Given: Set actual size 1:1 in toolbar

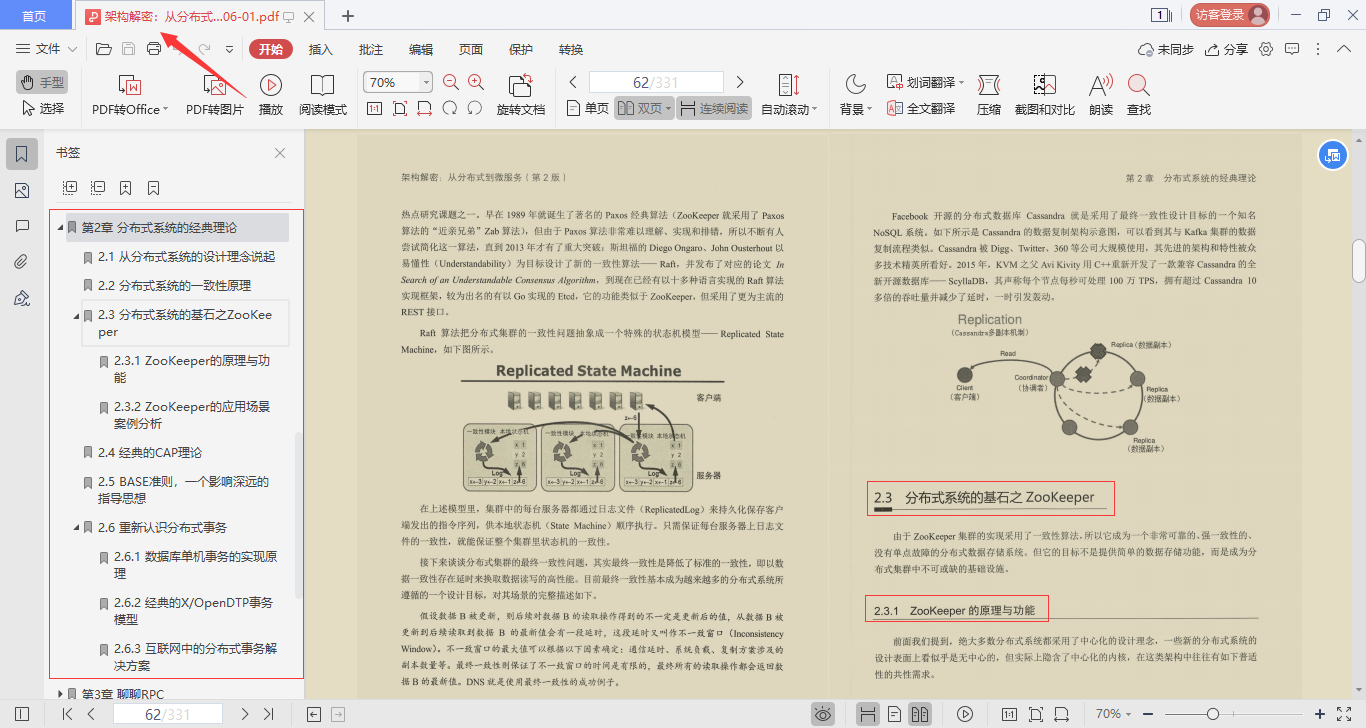Looking at the screenshot, I should click(375, 108).
